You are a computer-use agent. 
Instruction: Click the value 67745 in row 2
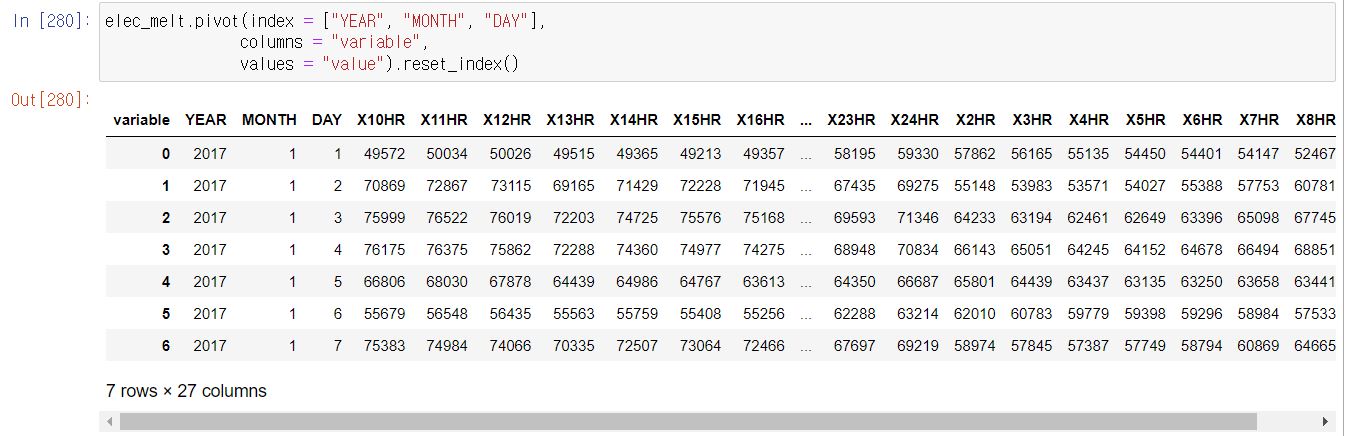click(1315, 217)
